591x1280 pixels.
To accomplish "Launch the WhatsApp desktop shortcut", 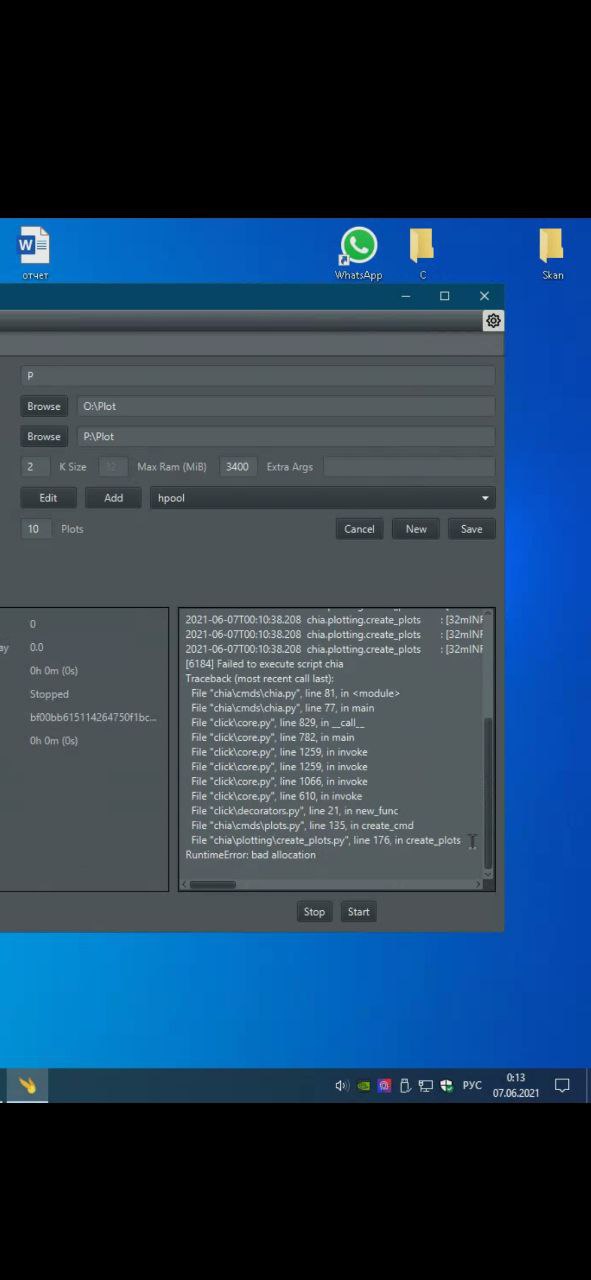I will 358,253.
